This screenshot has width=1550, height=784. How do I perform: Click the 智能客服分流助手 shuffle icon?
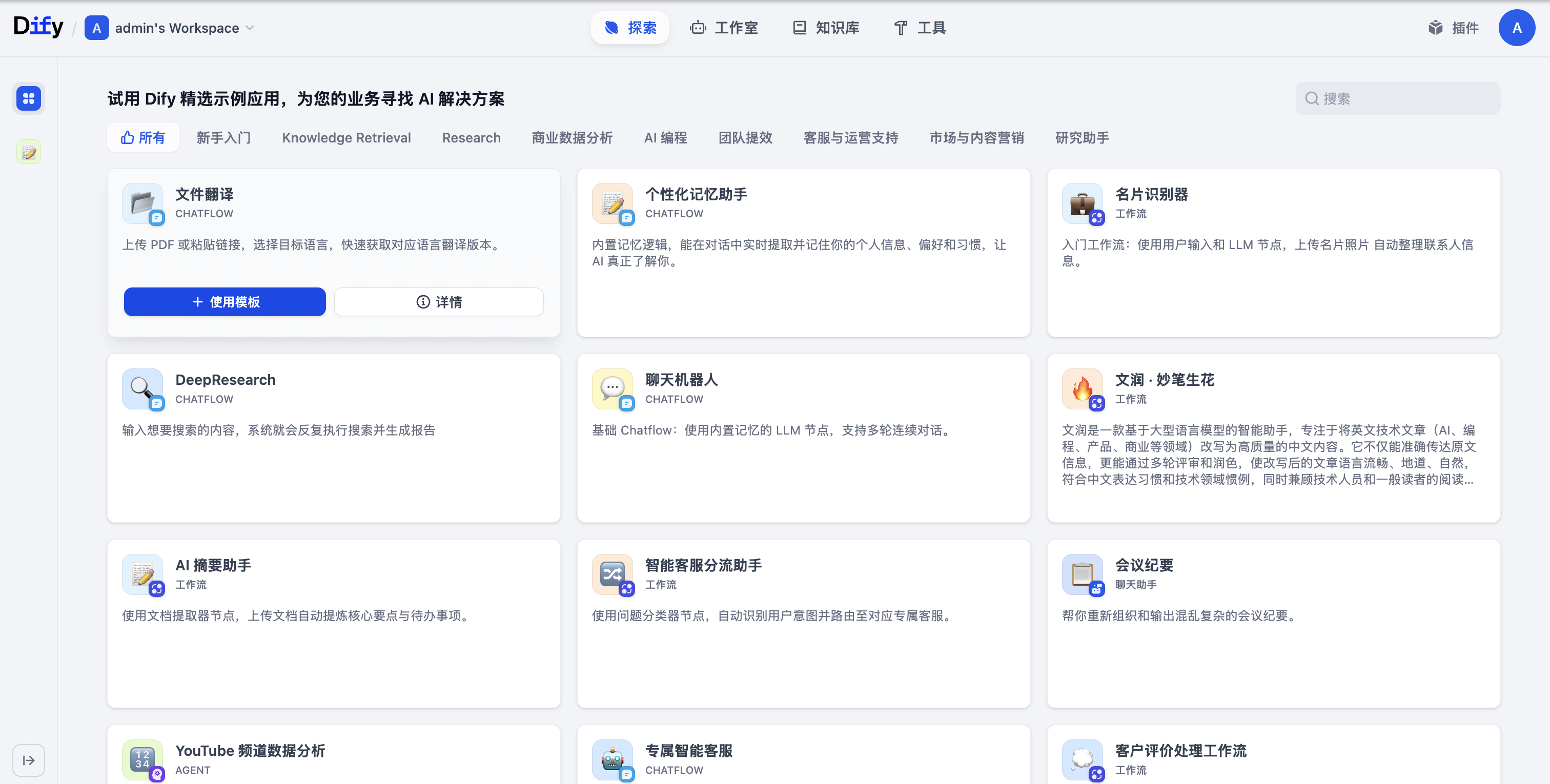click(613, 574)
